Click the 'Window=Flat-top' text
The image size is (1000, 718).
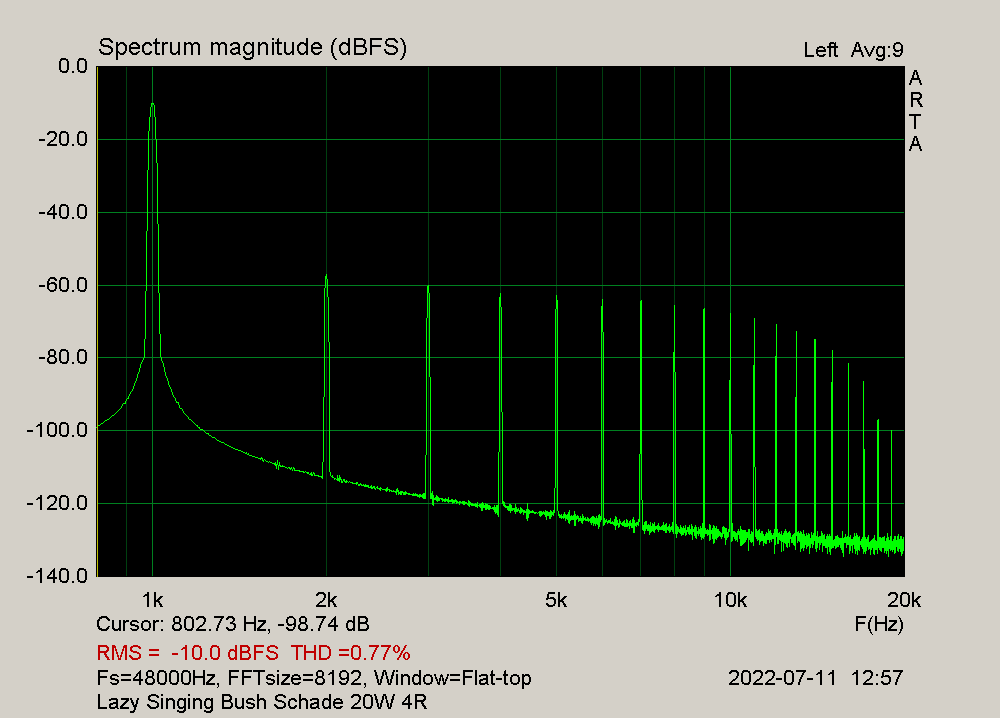pos(452,678)
